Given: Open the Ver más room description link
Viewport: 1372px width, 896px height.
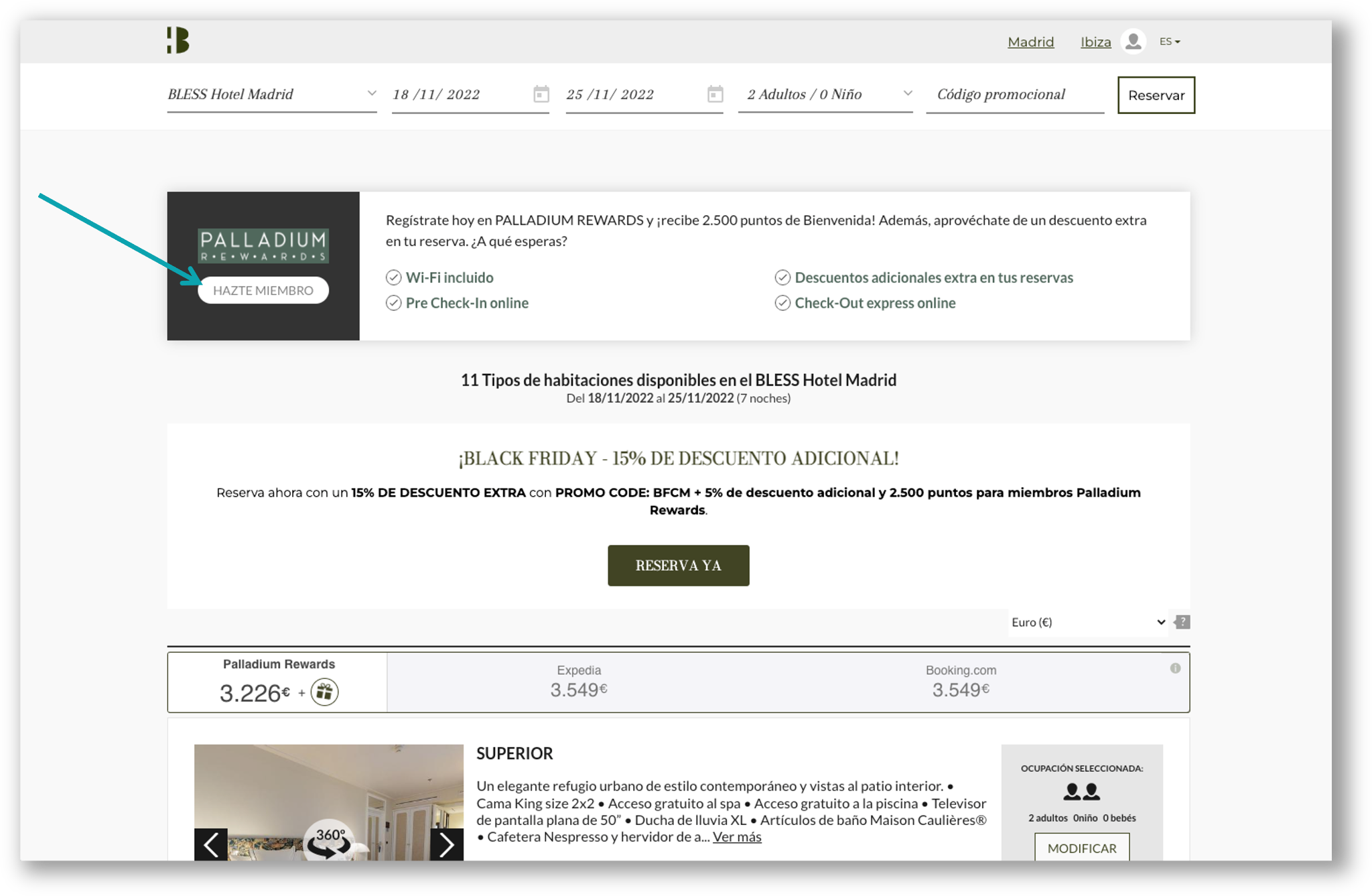Looking at the screenshot, I should click(737, 837).
